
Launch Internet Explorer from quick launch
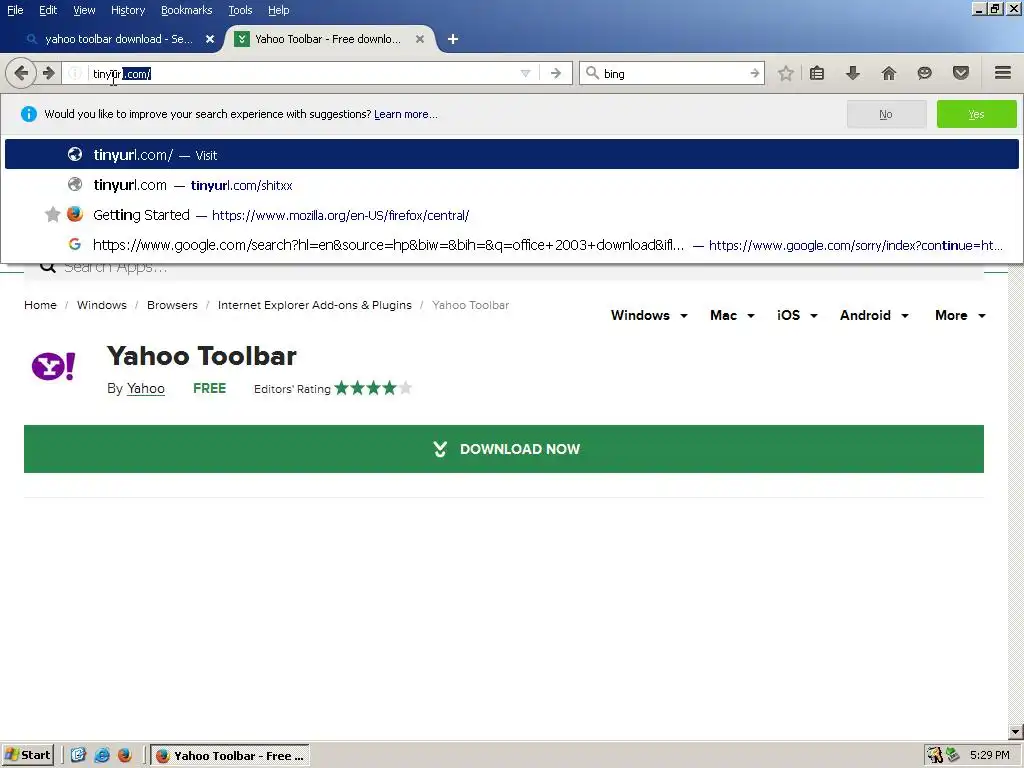(102, 756)
